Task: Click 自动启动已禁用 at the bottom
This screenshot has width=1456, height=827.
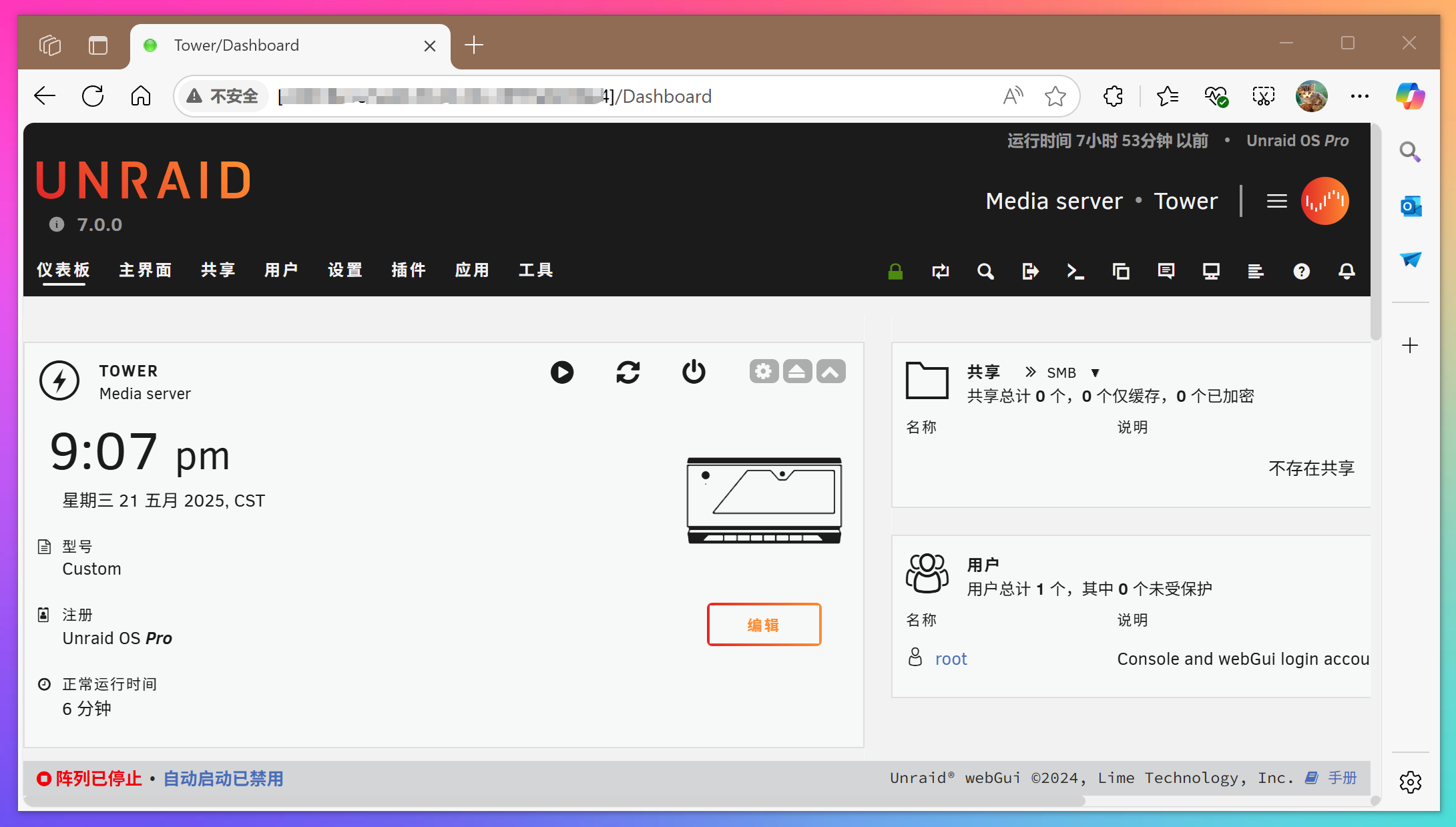Action: pyautogui.click(x=223, y=778)
